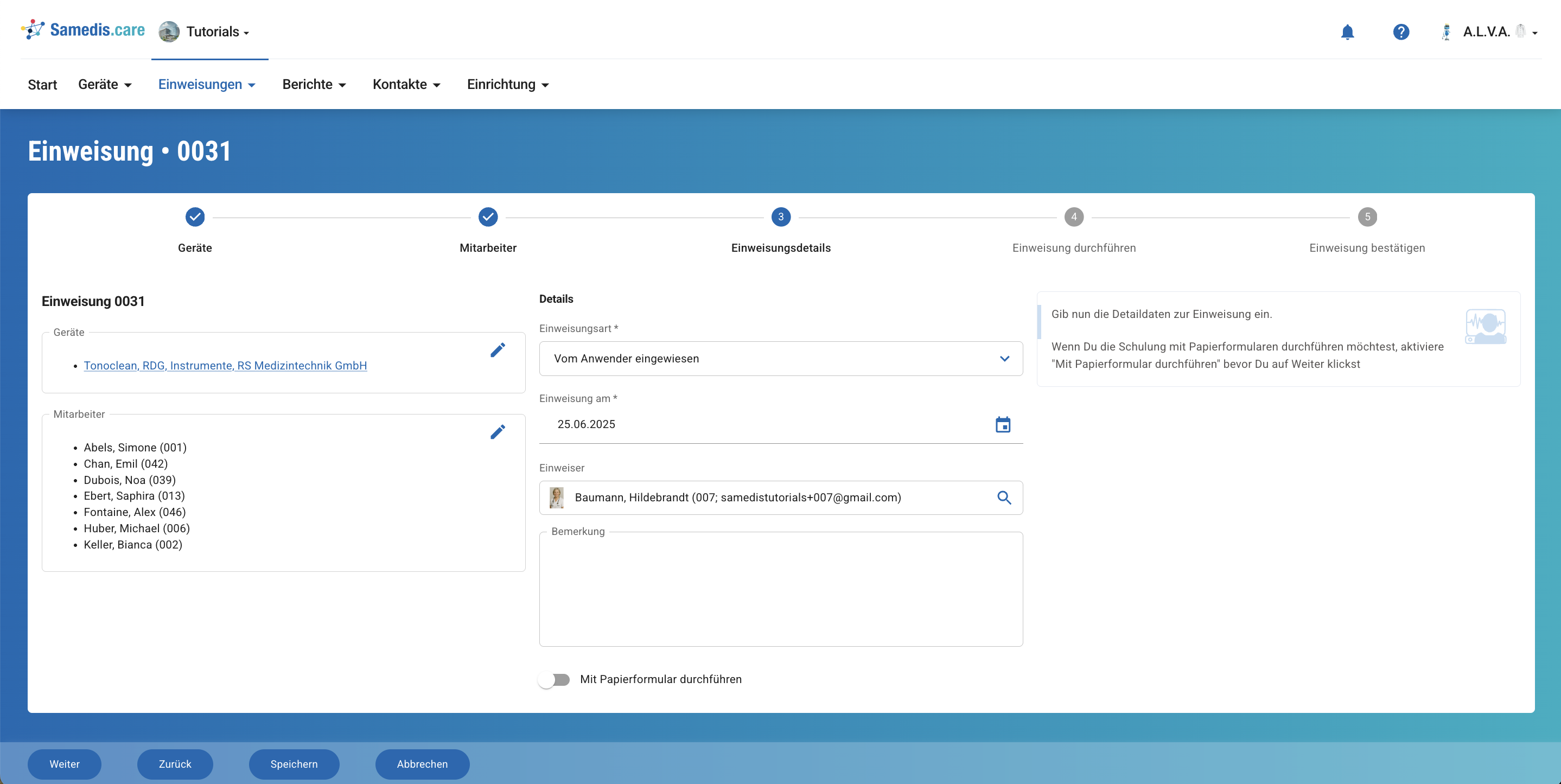The height and width of the screenshot is (784, 1561).
Task: Open the help question mark icon
Action: pyautogui.click(x=1400, y=31)
